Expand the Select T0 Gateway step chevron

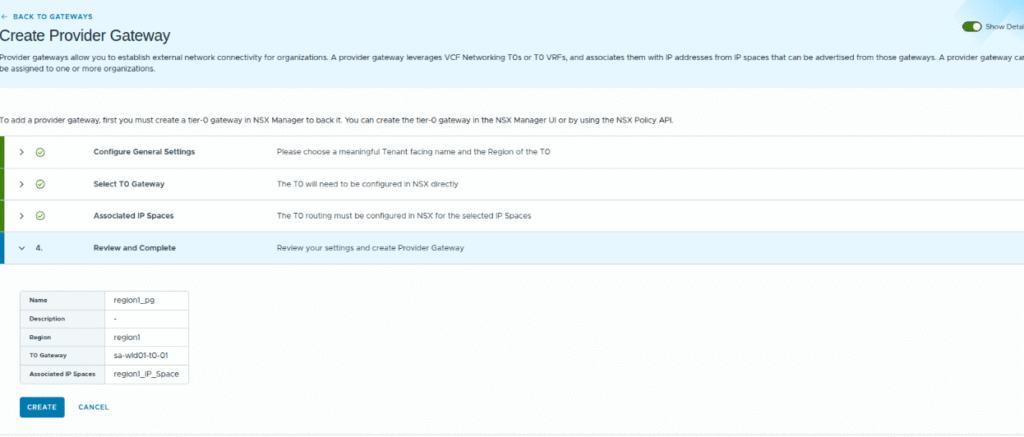pyautogui.click(x=21, y=184)
